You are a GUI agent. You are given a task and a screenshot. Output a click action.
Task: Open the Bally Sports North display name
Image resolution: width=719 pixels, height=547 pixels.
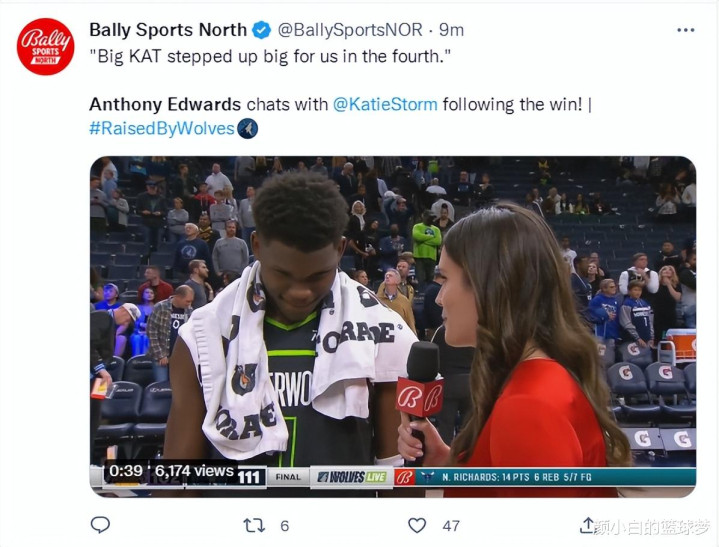(x=168, y=30)
